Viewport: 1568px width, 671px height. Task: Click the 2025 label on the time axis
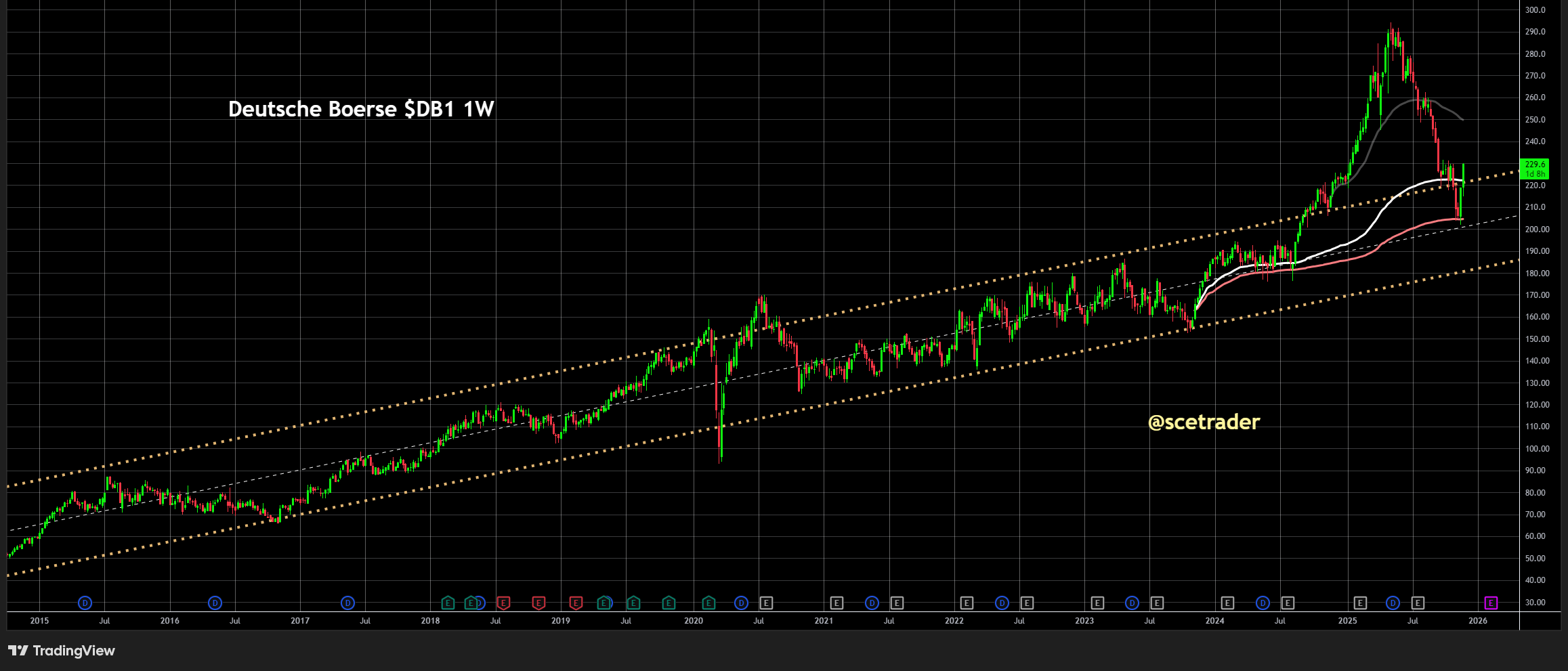coord(1348,621)
